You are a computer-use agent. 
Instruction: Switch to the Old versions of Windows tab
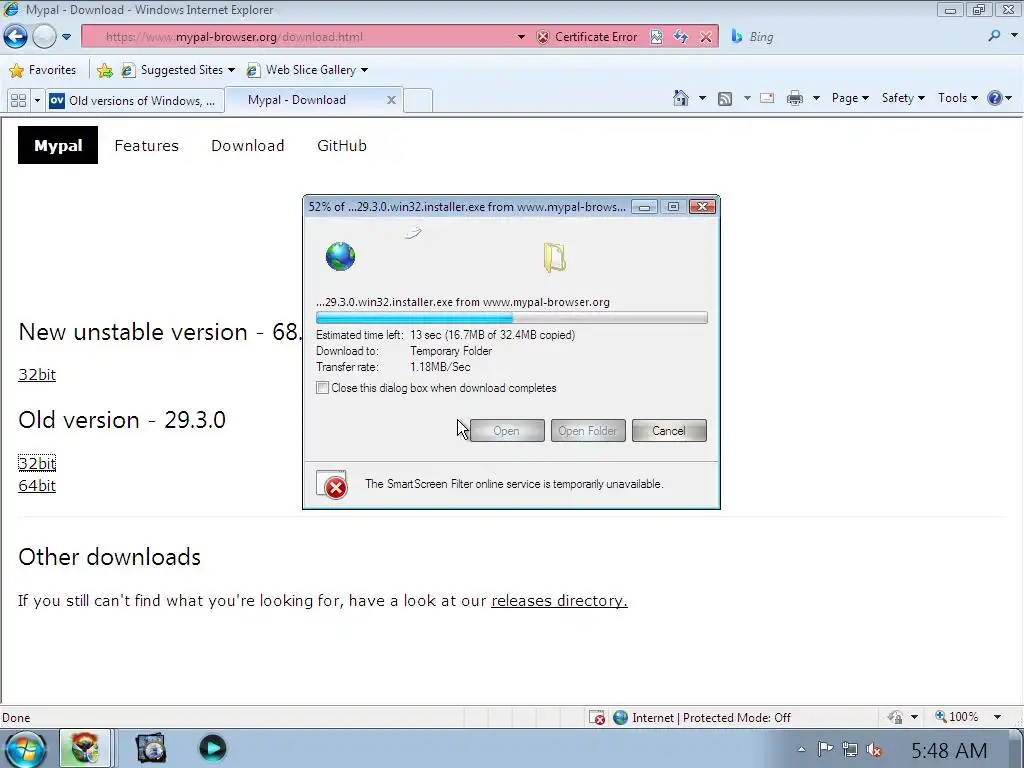click(135, 101)
